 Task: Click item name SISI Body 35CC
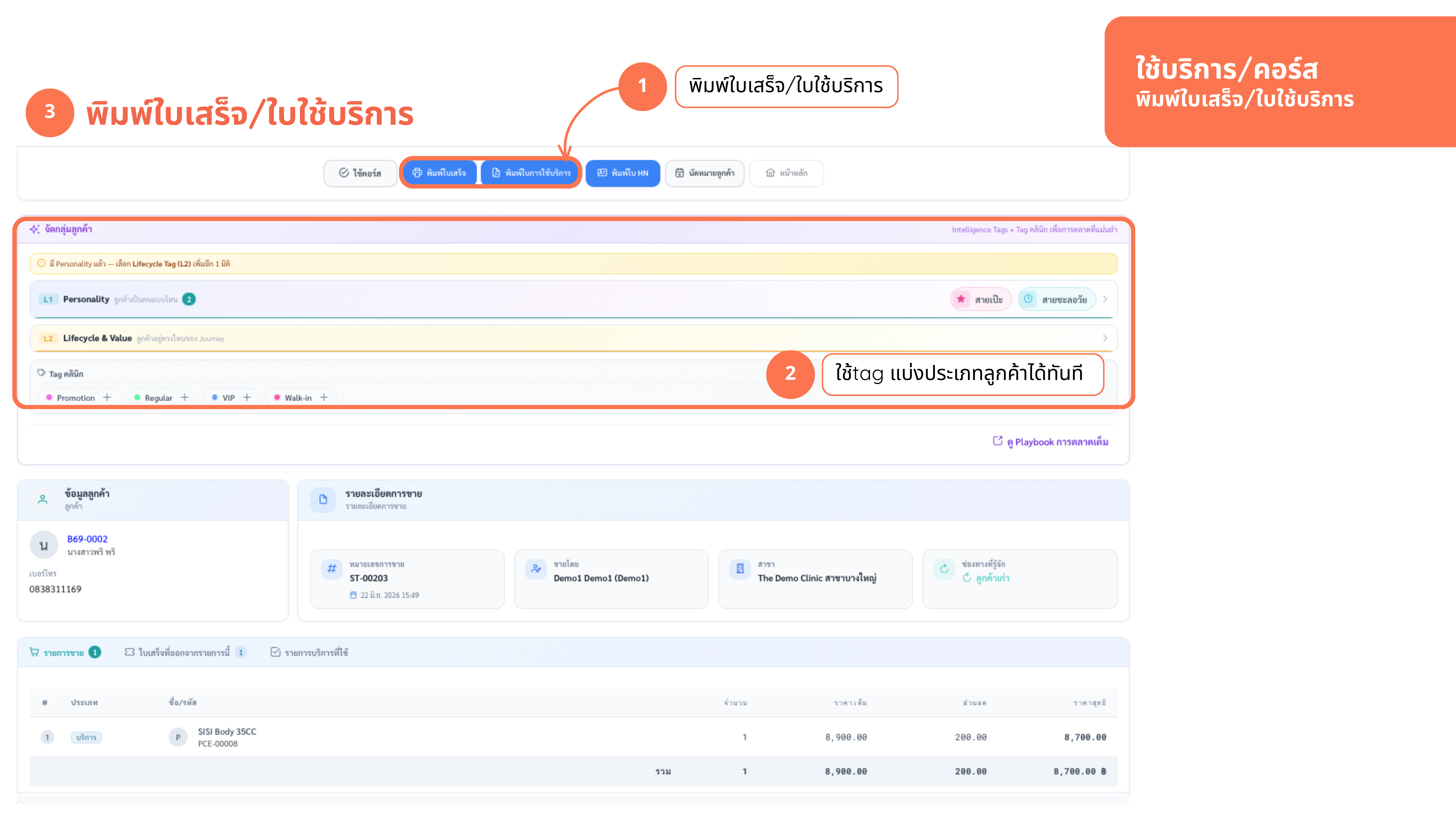[227, 732]
